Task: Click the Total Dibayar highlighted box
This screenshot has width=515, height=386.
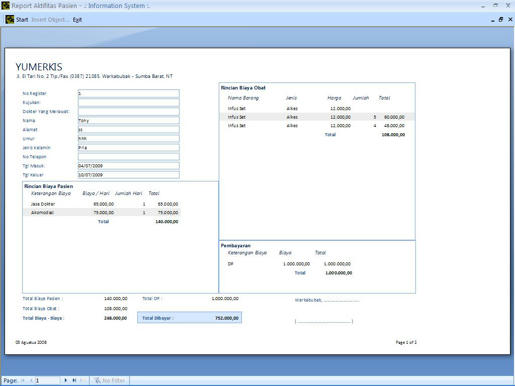Action: click(x=189, y=318)
